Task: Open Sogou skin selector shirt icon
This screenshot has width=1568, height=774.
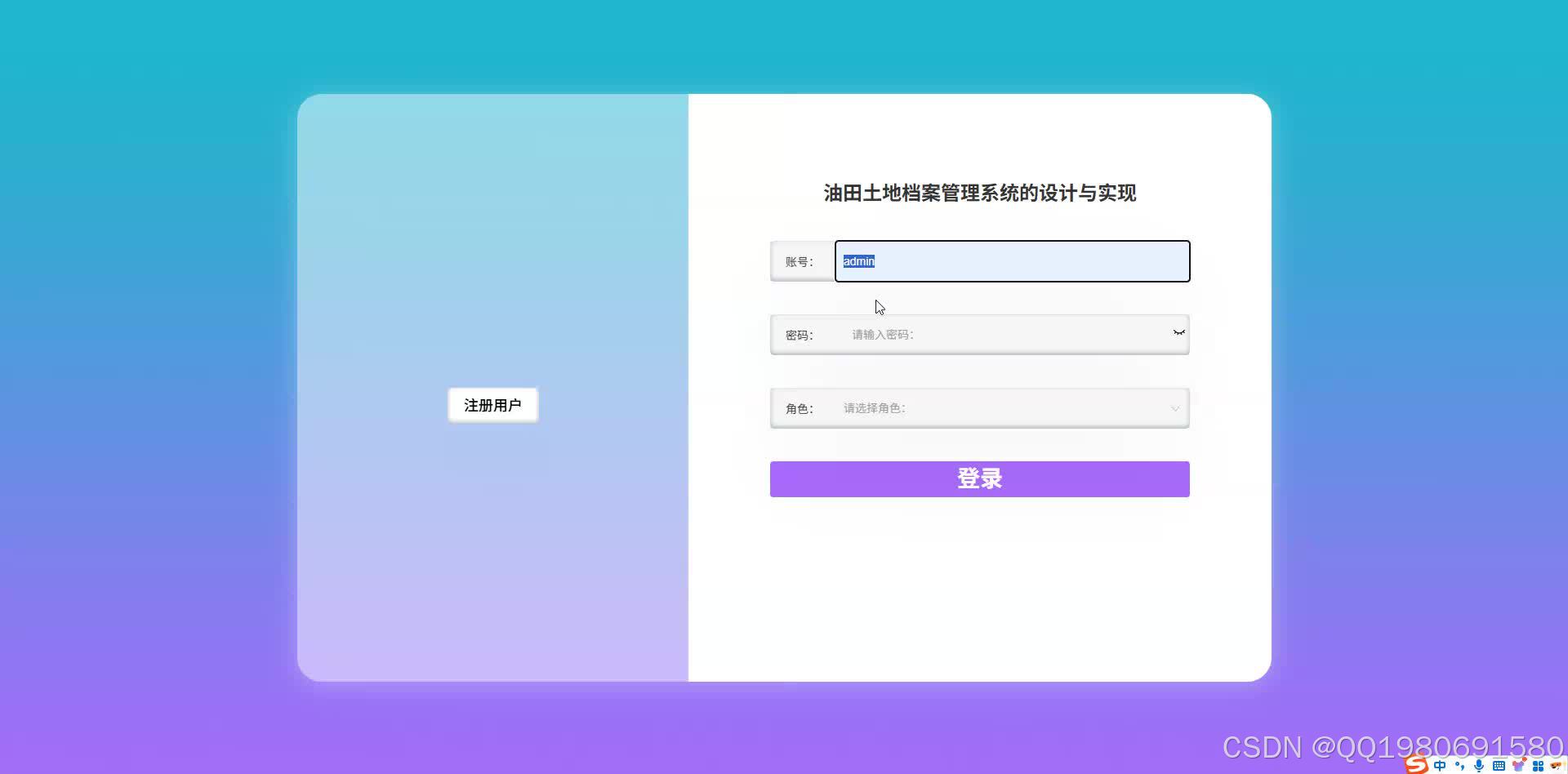Action: click(1519, 765)
